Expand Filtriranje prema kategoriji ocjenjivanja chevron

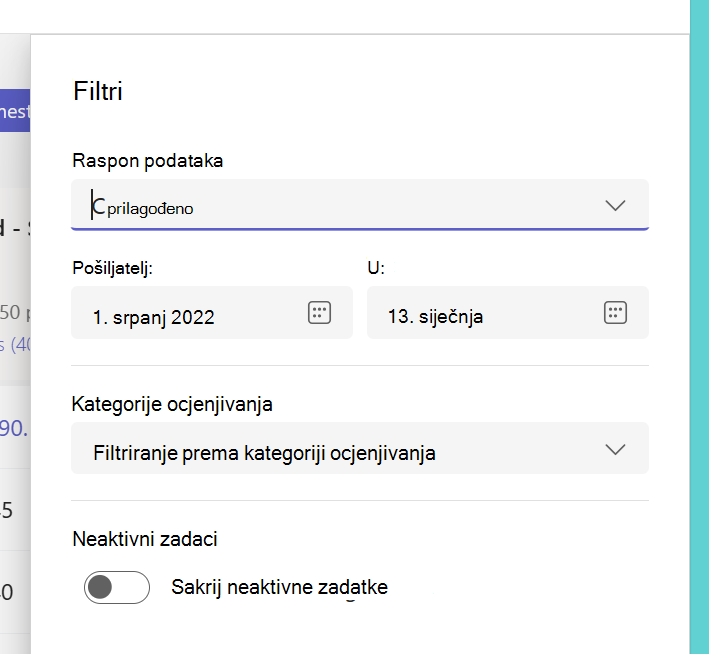[x=615, y=449]
